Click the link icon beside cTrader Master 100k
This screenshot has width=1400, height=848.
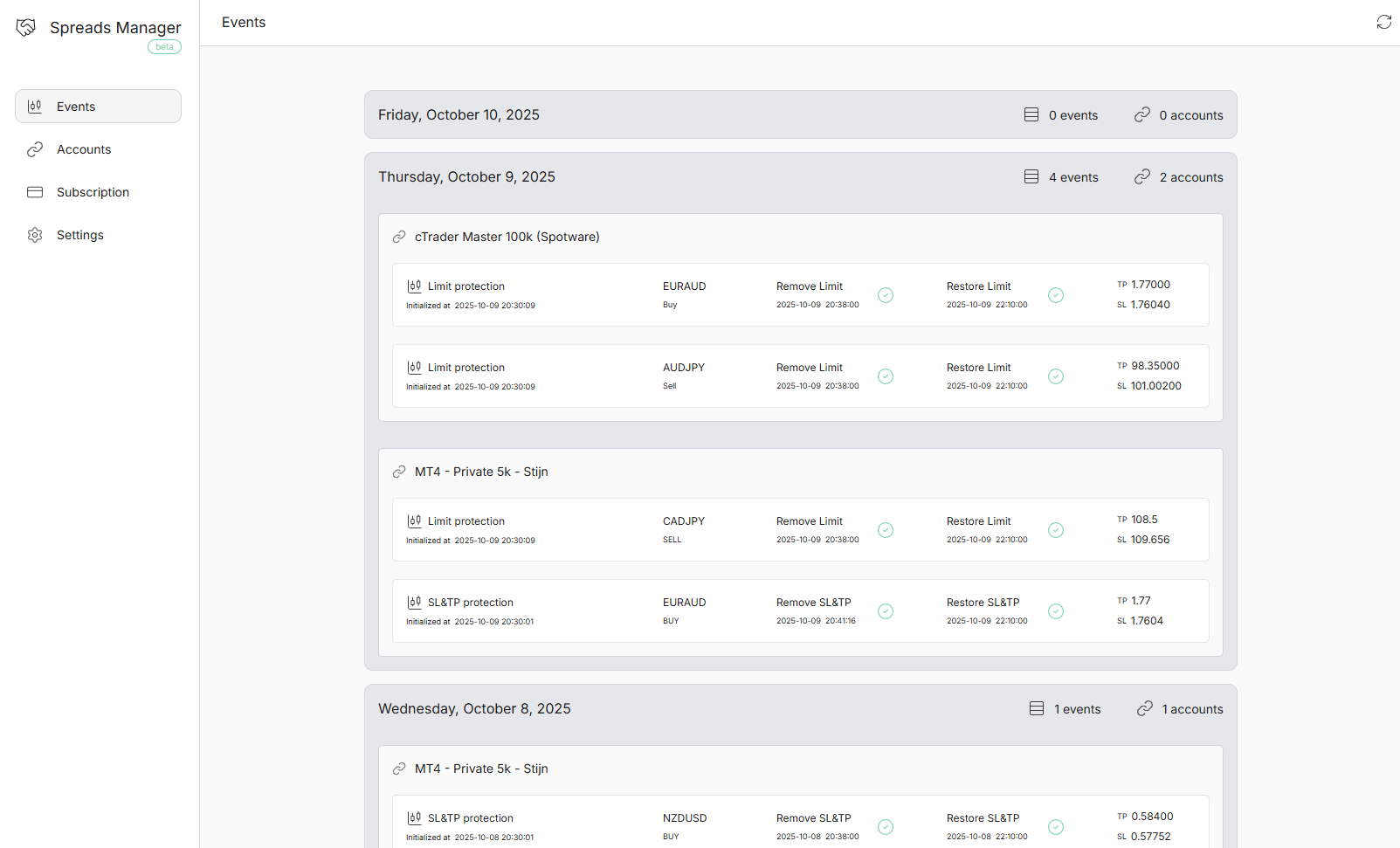(399, 237)
